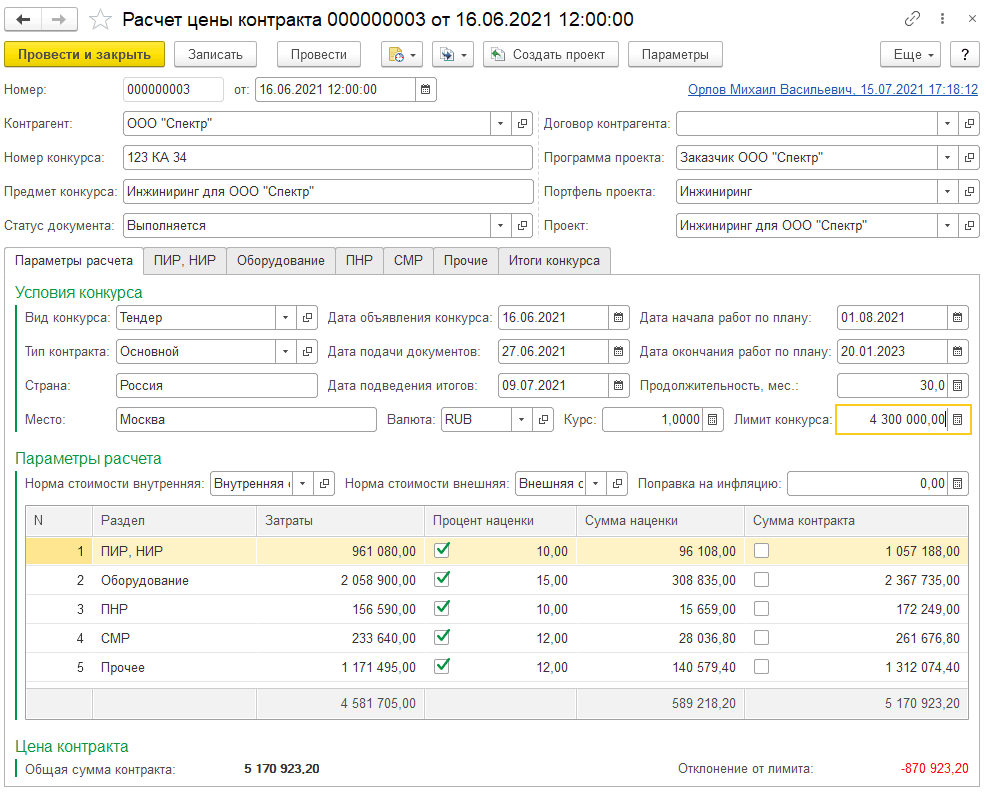Image resolution: width=986 pixels, height=795 pixels.
Task: Expand the Статус документа dropdown
Action: coord(500,226)
